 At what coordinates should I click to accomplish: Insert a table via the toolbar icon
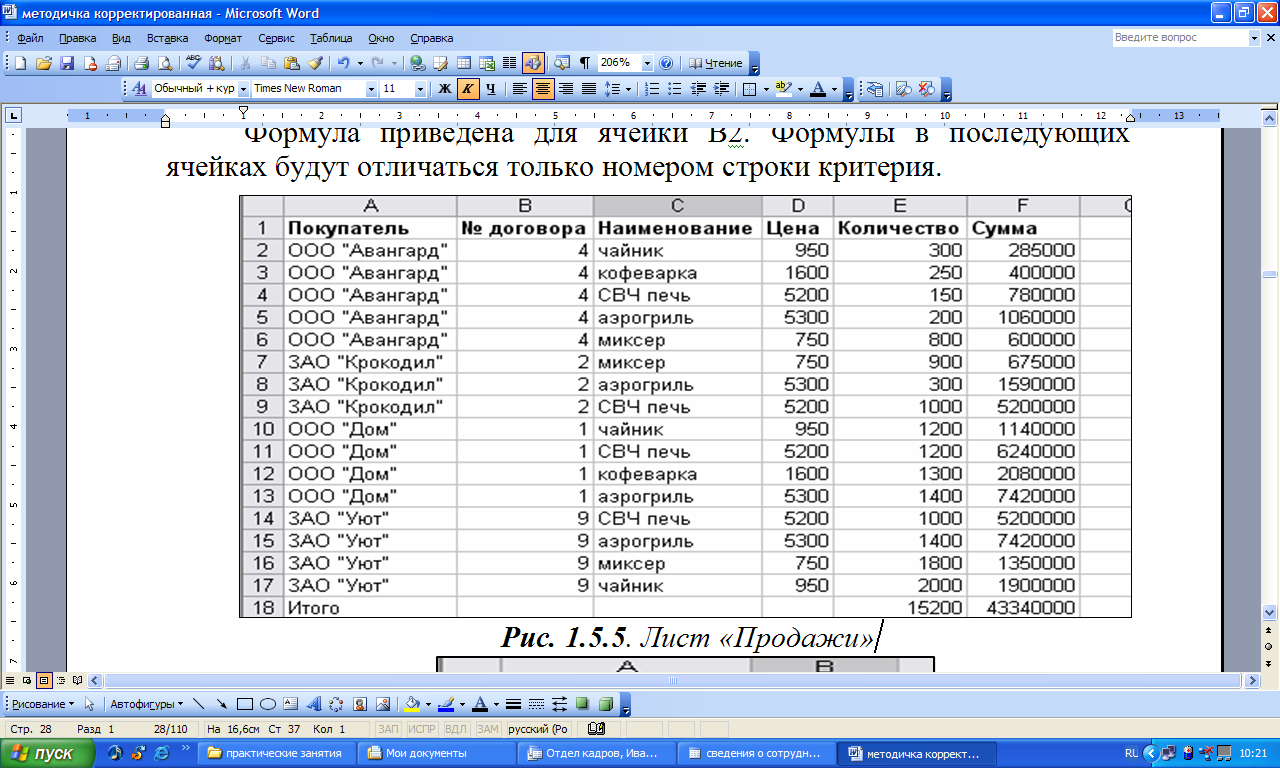click(x=464, y=63)
